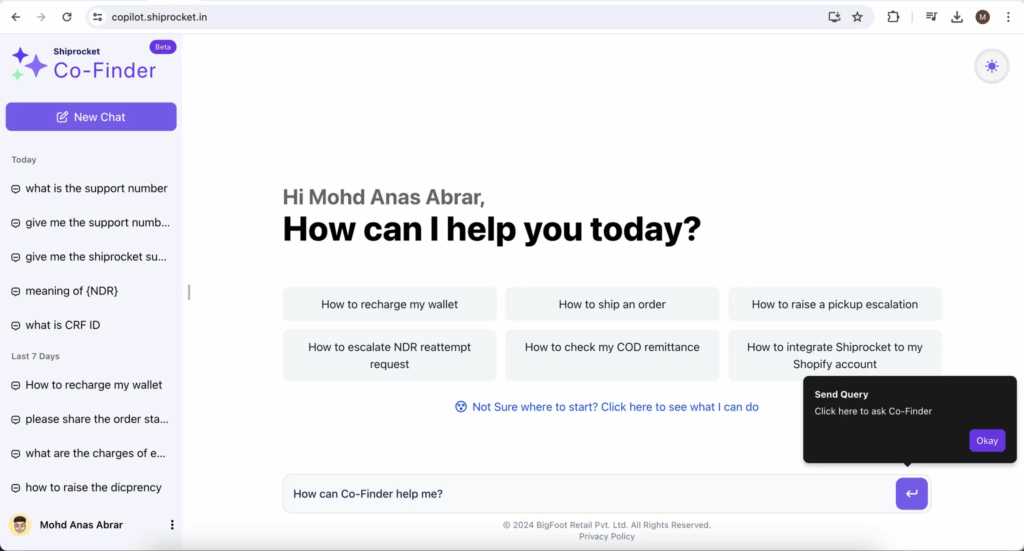Click the sidebar collapse handle

(189, 292)
